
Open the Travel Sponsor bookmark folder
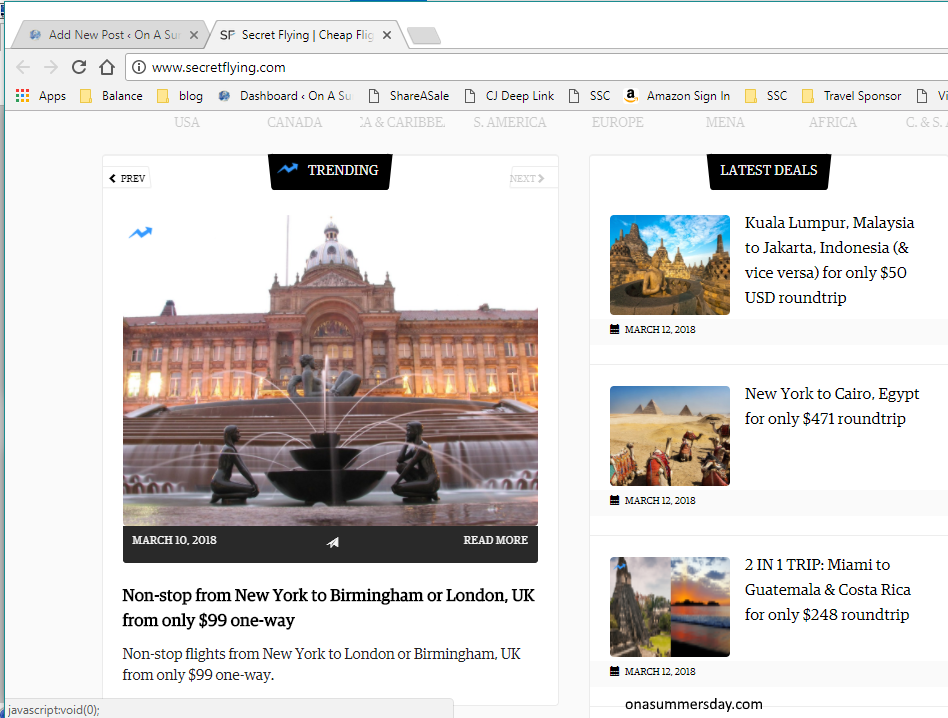(x=851, y=95)
